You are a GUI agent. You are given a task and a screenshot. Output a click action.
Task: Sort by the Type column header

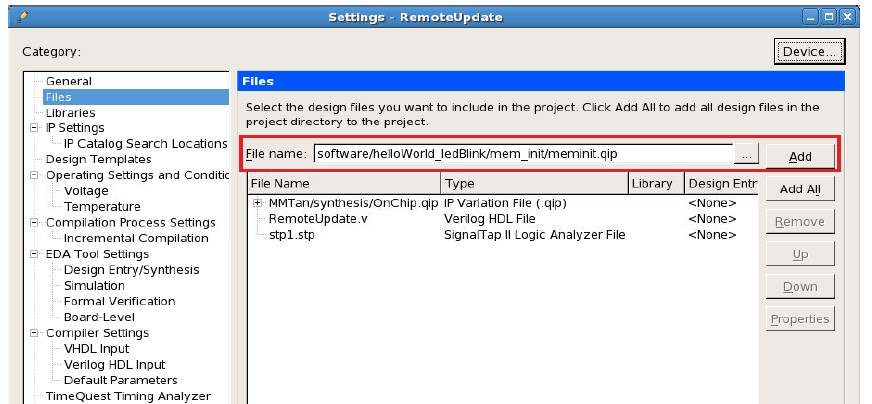point(534,184)
